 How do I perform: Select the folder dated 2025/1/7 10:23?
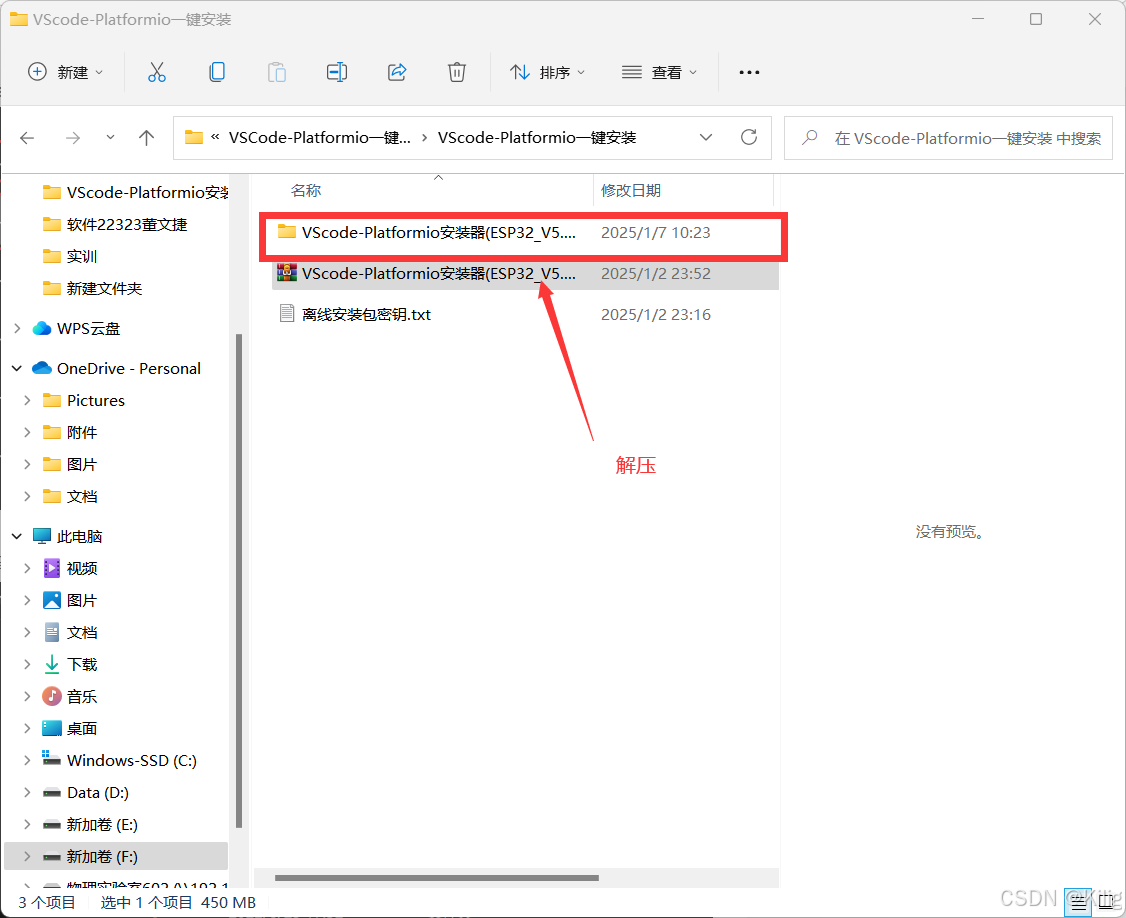point(525,233)
